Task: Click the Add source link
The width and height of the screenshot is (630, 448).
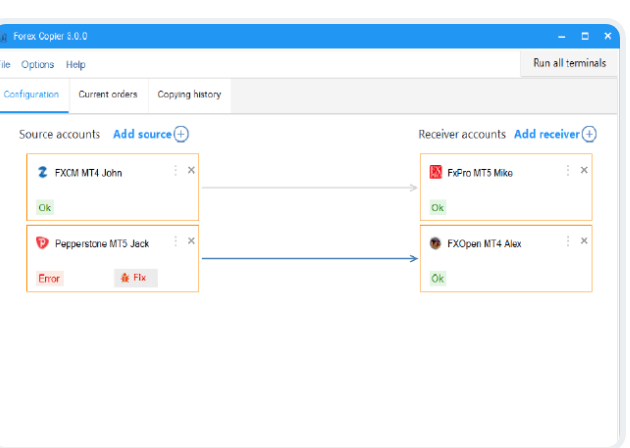Action: 142,134
